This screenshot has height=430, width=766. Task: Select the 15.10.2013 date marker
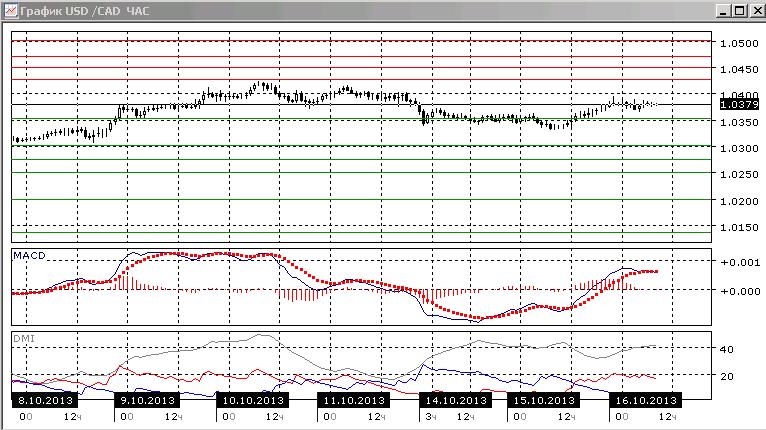coord(544,400)
